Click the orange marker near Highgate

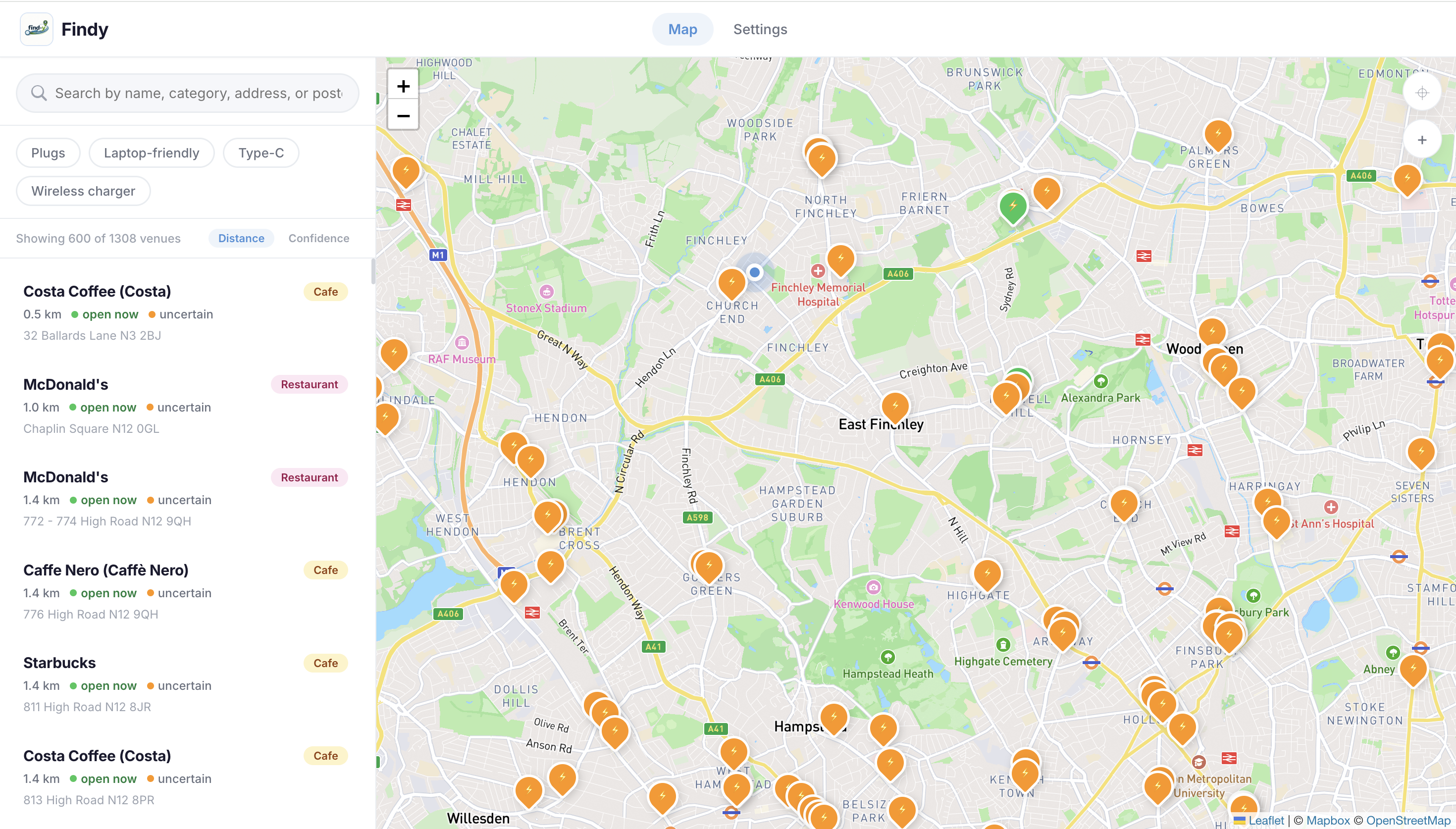tap(987, 573)
